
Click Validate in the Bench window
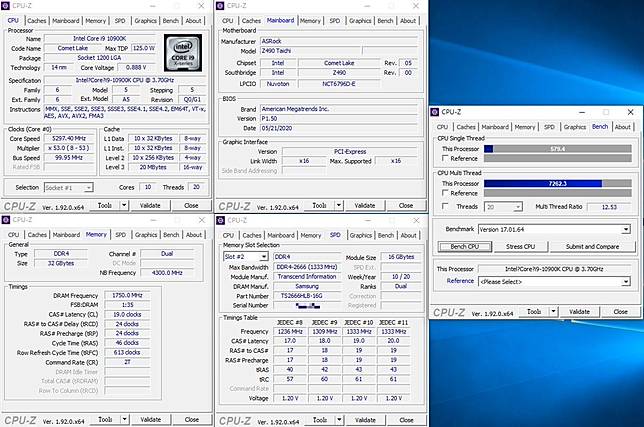580,312
